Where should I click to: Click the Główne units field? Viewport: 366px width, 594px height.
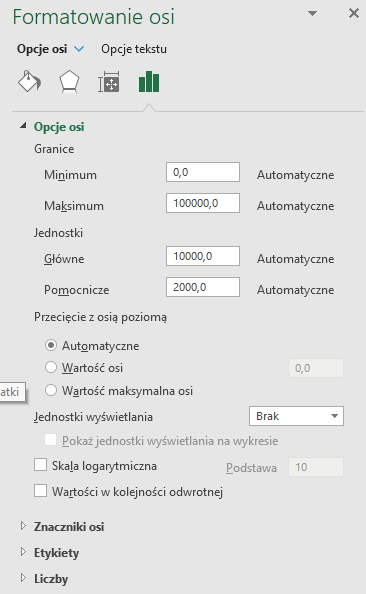coord(203,256)
